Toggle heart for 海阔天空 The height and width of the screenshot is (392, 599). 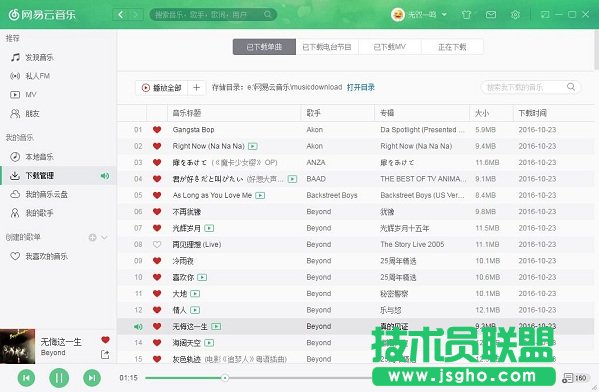(x=157, y=343)
